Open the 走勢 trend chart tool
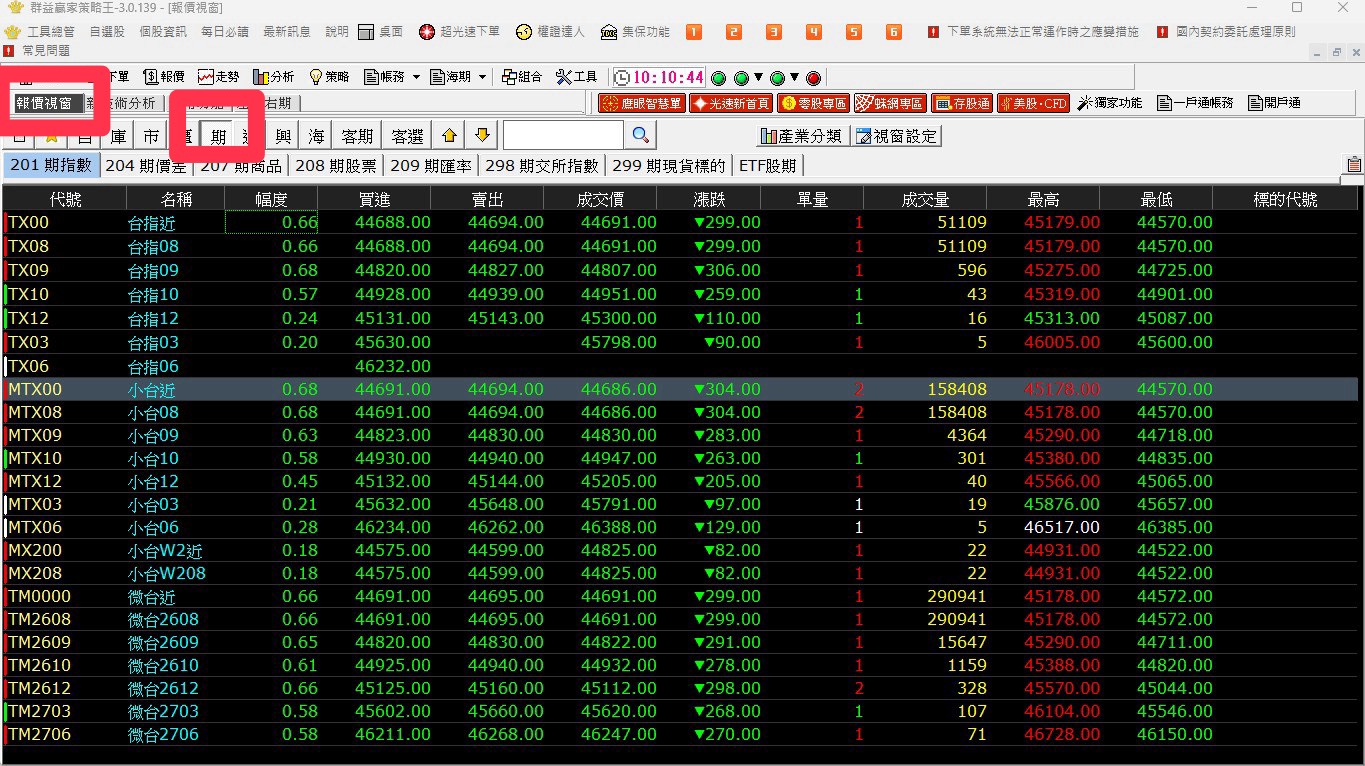 point(219,77)
